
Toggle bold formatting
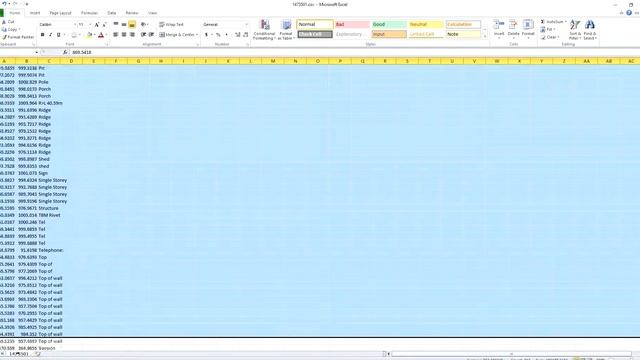[42, 35]
